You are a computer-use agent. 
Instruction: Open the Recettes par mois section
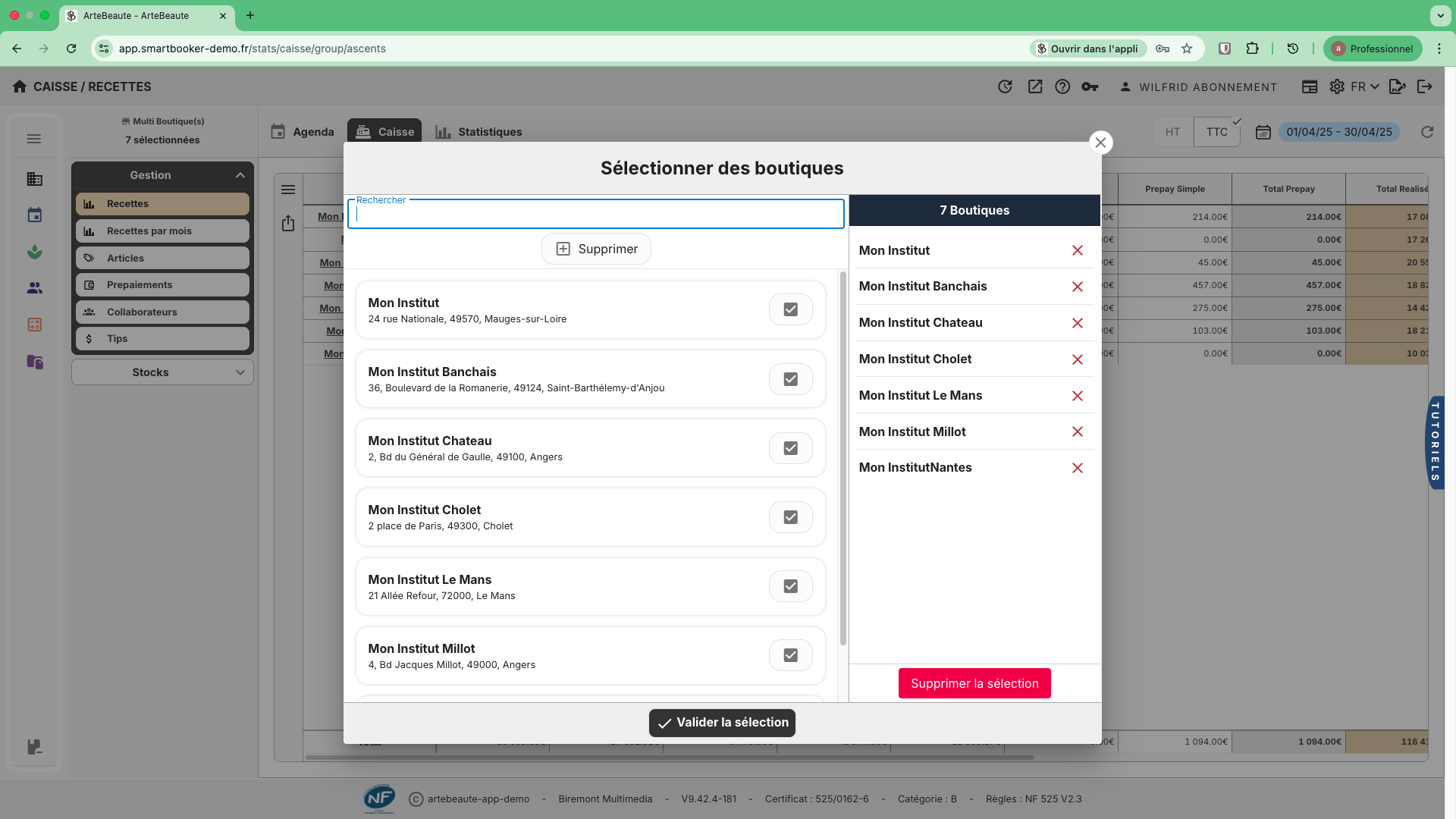click(x=162, y=231)
